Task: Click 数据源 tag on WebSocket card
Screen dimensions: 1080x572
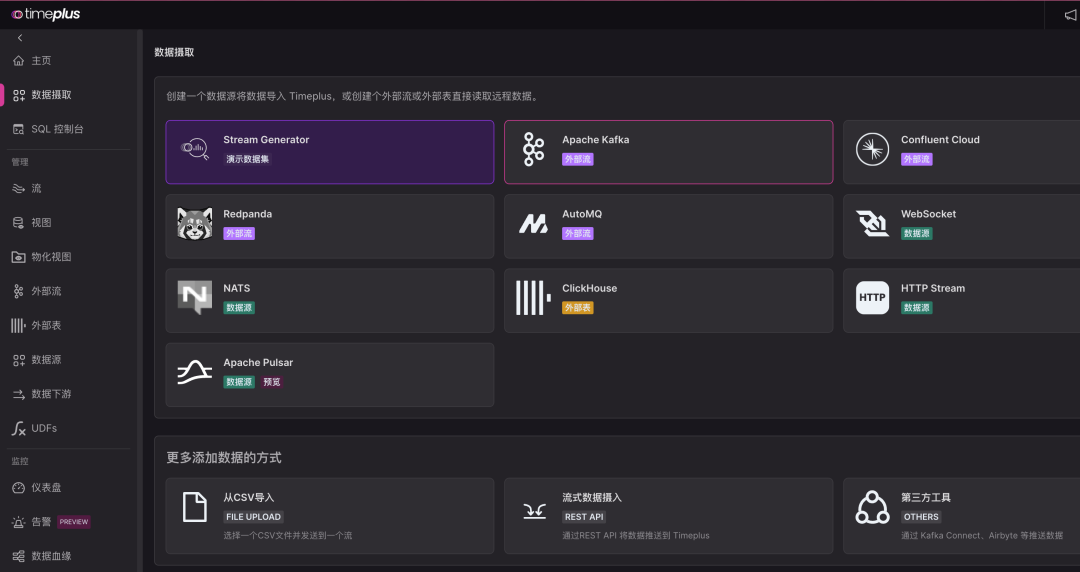Action: click(x=917, y=234)
